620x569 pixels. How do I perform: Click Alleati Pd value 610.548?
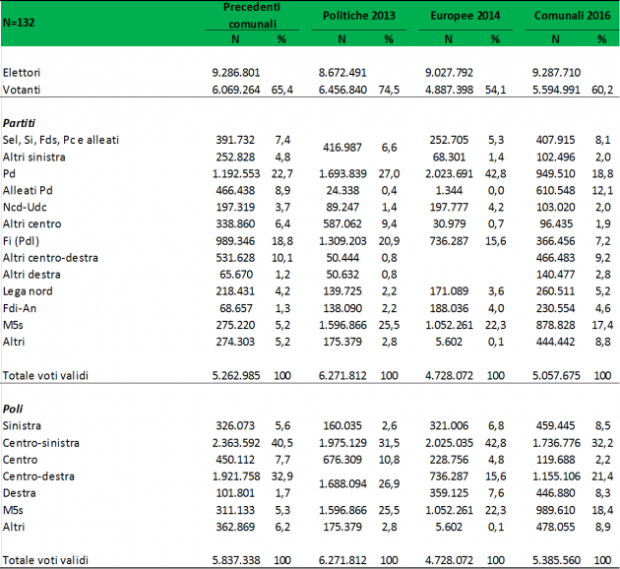coord(556,191)
